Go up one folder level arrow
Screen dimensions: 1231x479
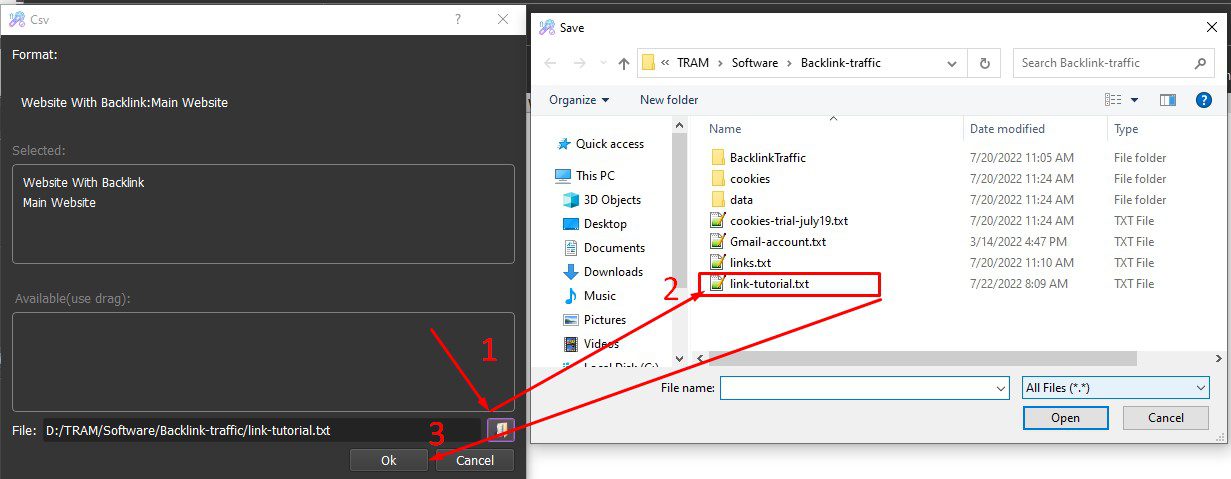coord(624,63)
